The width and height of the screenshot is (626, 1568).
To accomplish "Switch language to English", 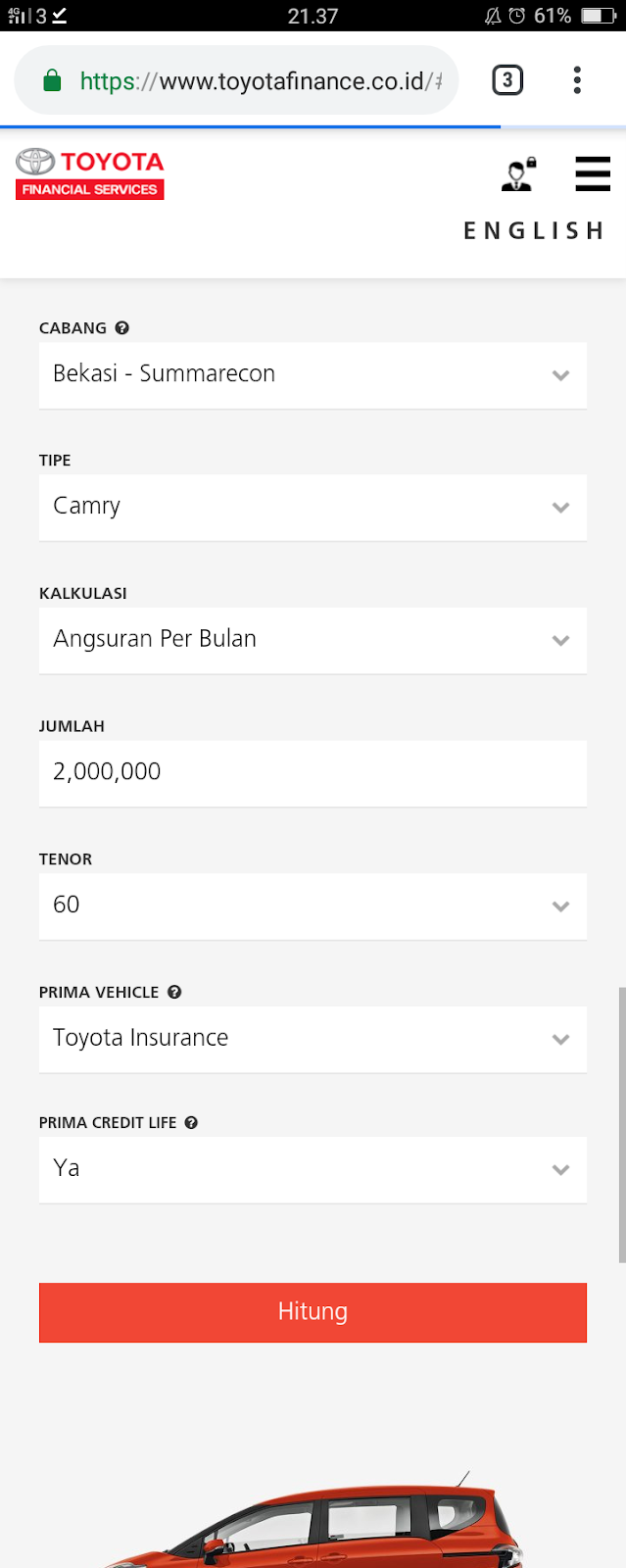I will [534, 231].
